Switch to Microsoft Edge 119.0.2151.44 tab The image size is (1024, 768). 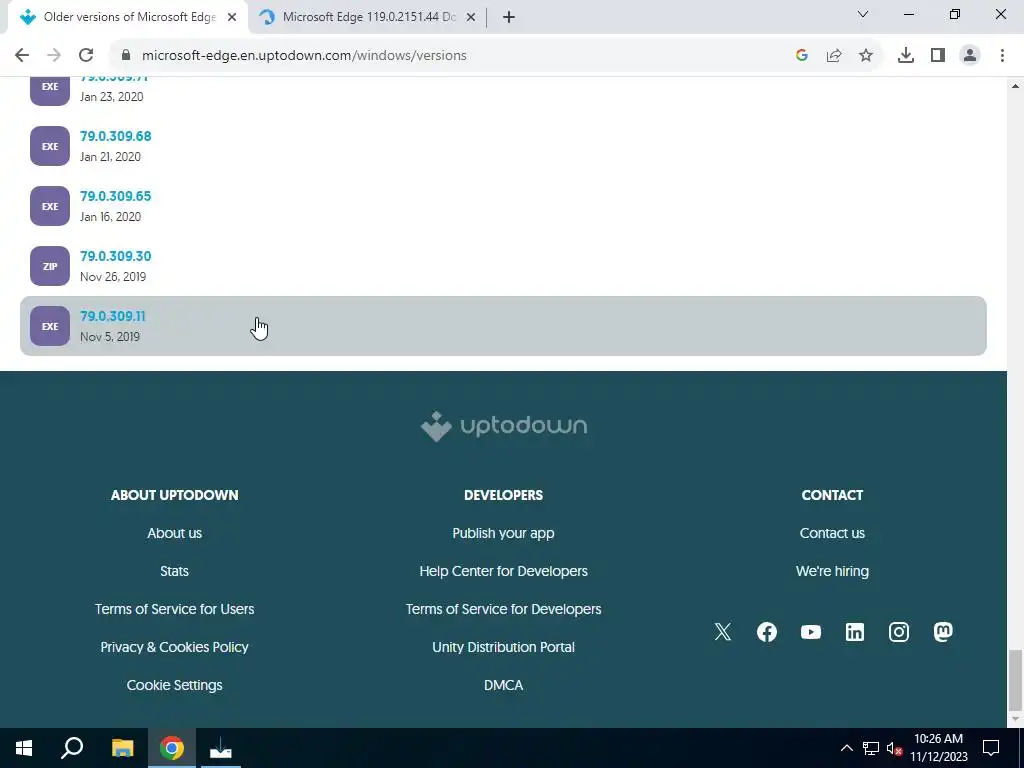367,17
